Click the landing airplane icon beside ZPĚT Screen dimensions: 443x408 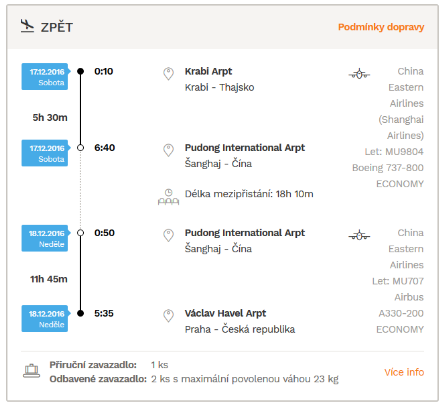(x=27, y=26)
